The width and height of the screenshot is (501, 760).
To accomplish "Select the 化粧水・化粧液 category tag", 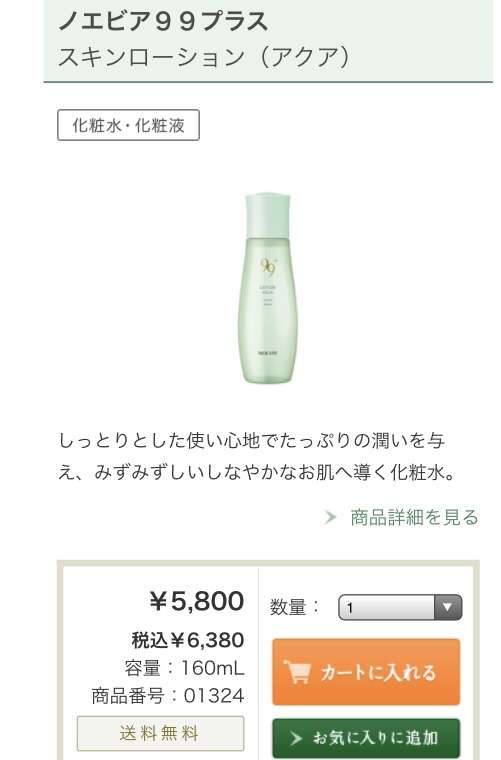I will [x=128, y=126].
